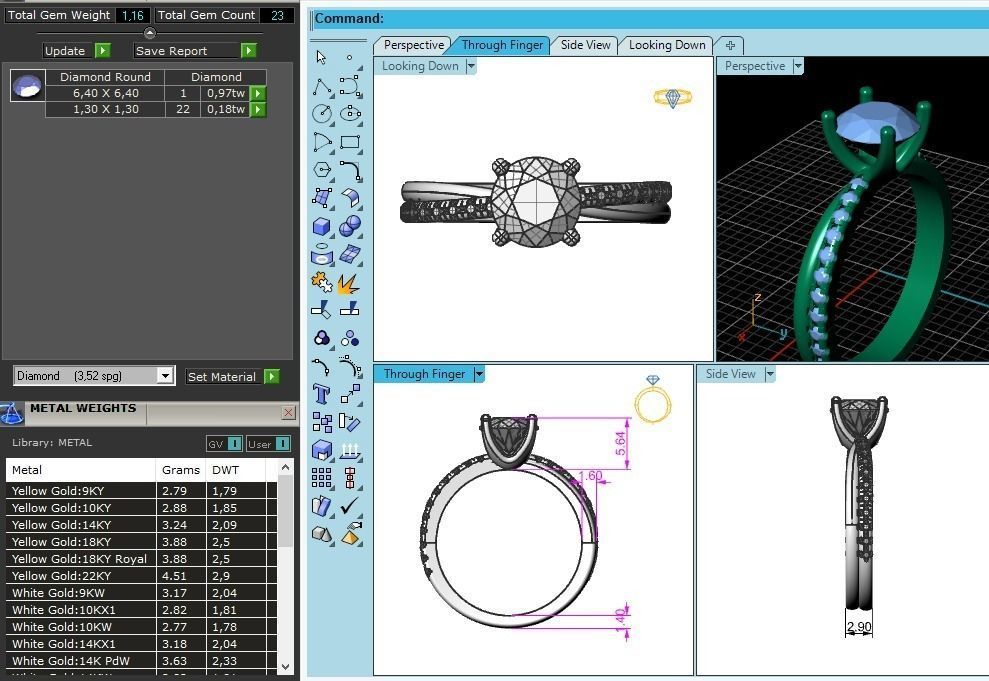The image size is (989, 681).
Task: Switch to the Through Finger tab
Action: tap(502, 45)
